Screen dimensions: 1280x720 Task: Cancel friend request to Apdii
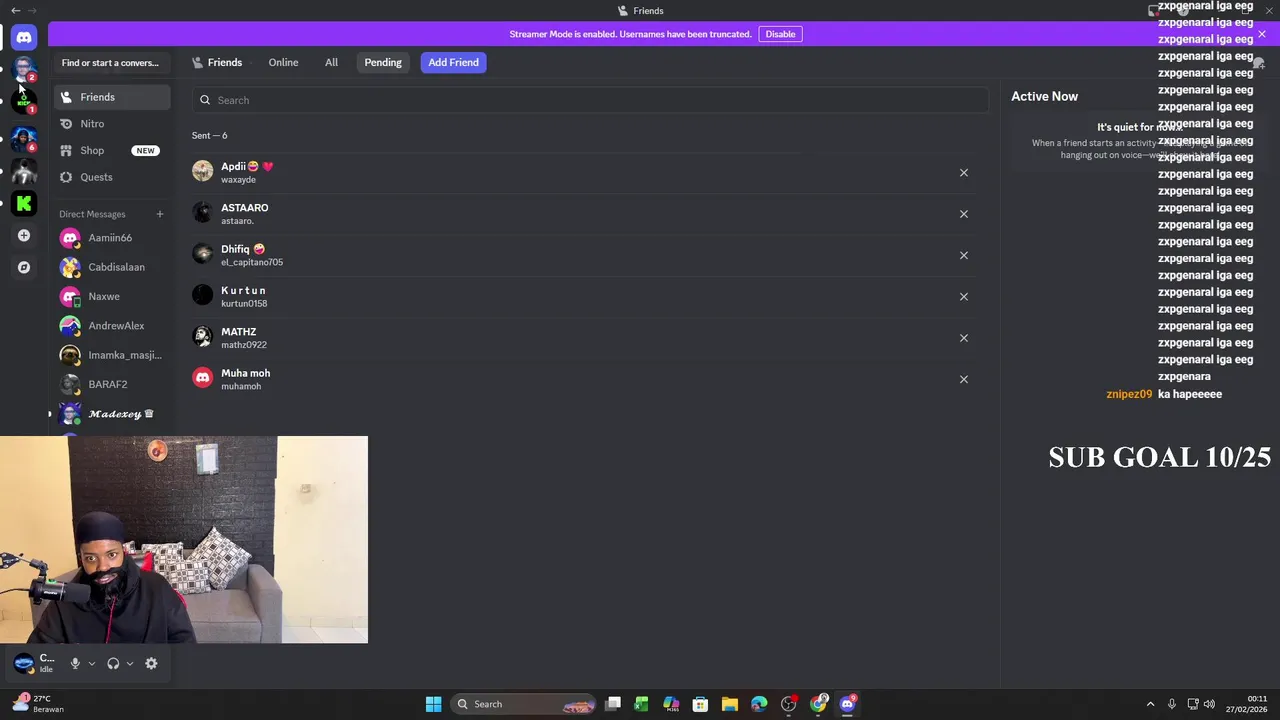click(964, 173)
